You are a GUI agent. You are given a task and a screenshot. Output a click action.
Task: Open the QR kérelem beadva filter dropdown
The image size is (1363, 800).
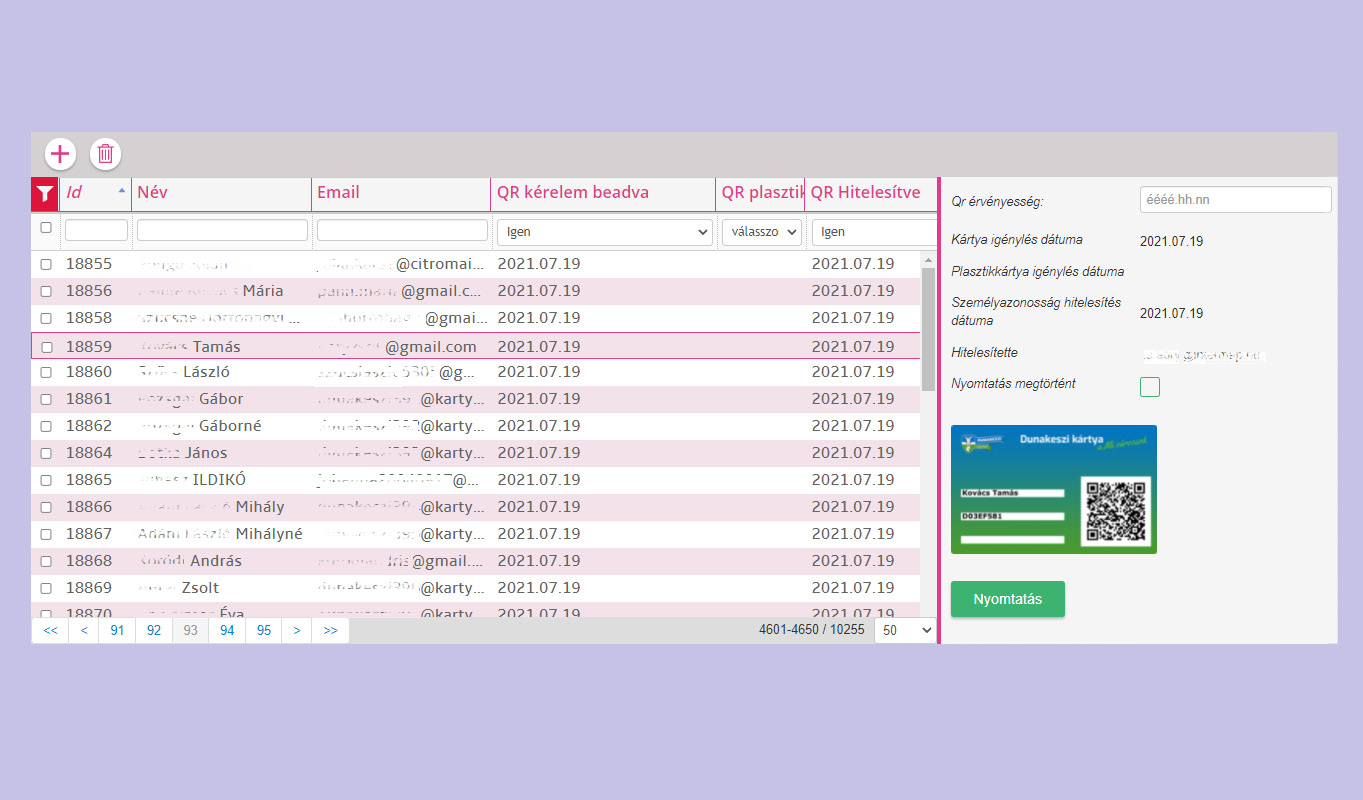(x=604, y=232)
